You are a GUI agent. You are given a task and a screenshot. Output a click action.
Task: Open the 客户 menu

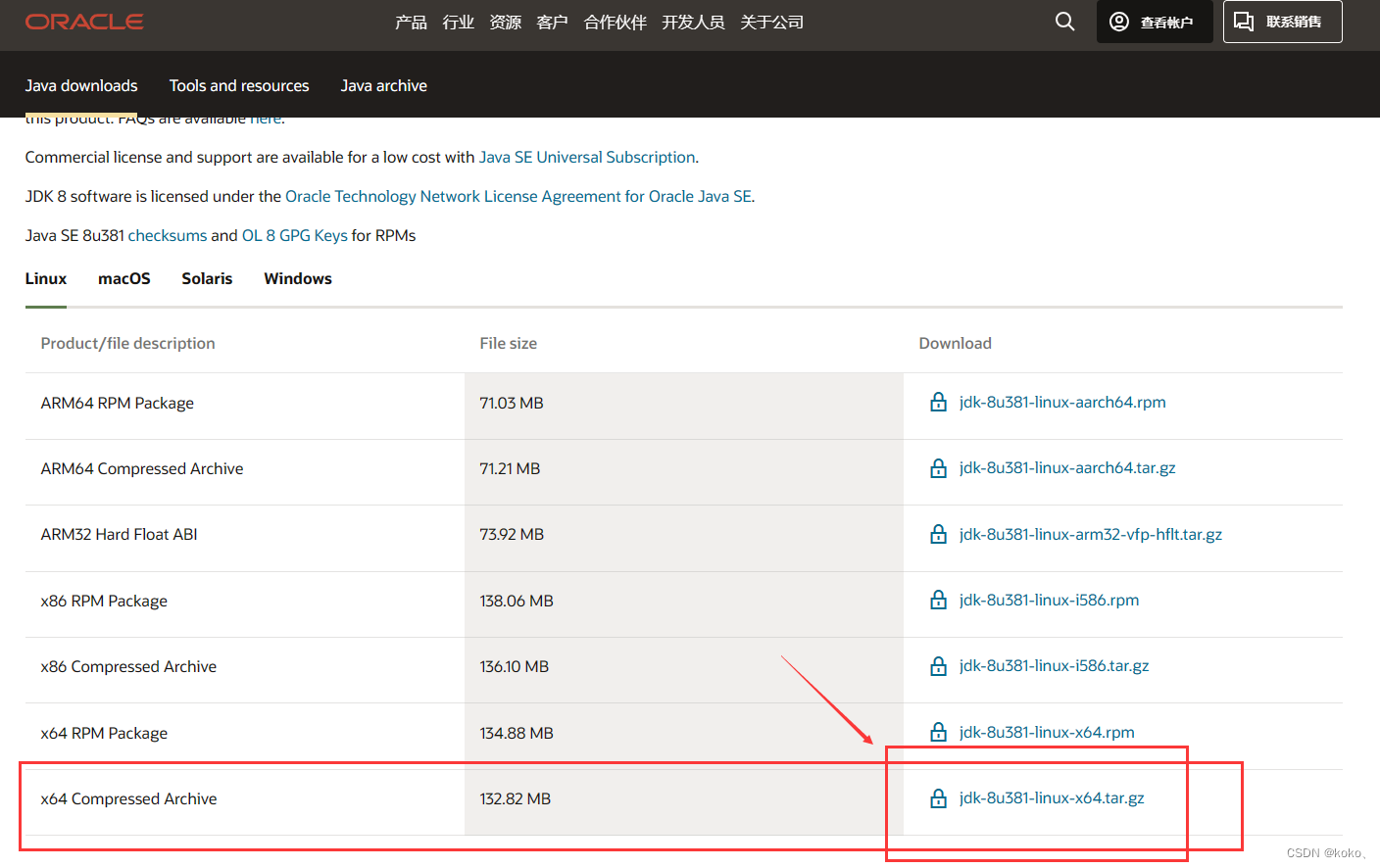click(552, 22)
